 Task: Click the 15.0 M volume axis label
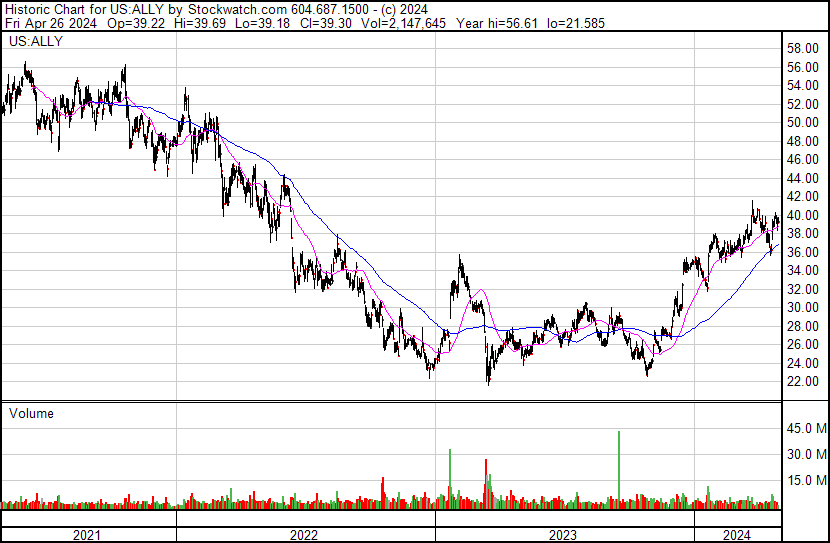[806, 480]
